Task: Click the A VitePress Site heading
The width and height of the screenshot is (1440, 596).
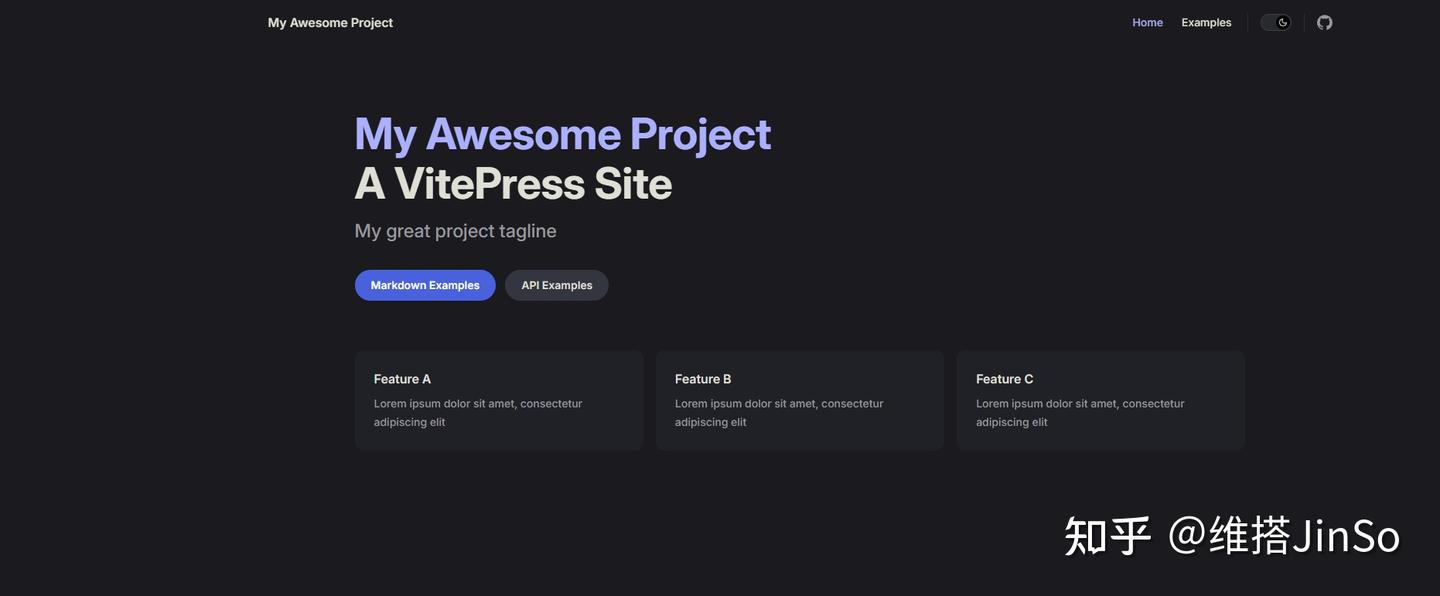Action: [x=513, y=183]
